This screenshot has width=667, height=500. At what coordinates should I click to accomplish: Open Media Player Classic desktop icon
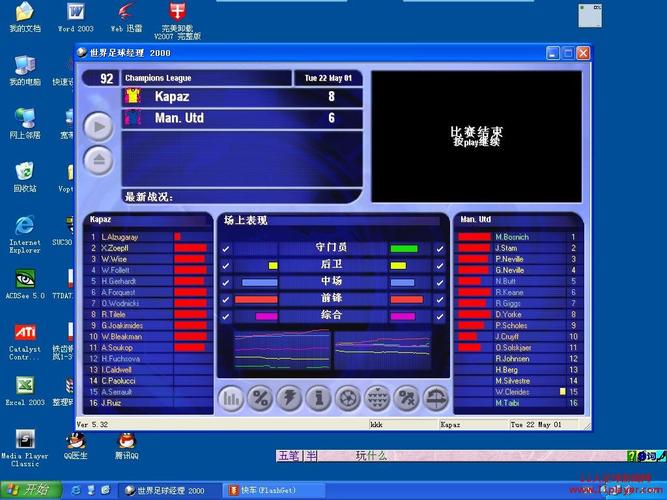pos(25,448)
